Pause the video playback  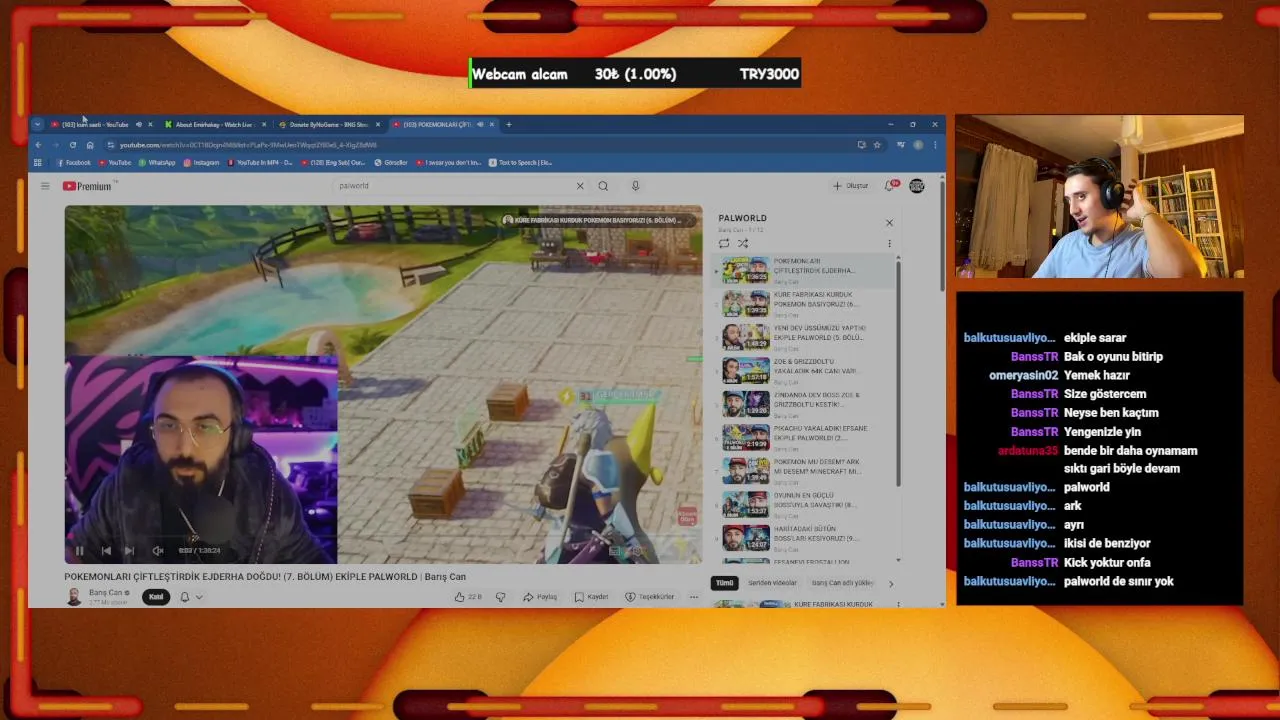coord(80,550)
